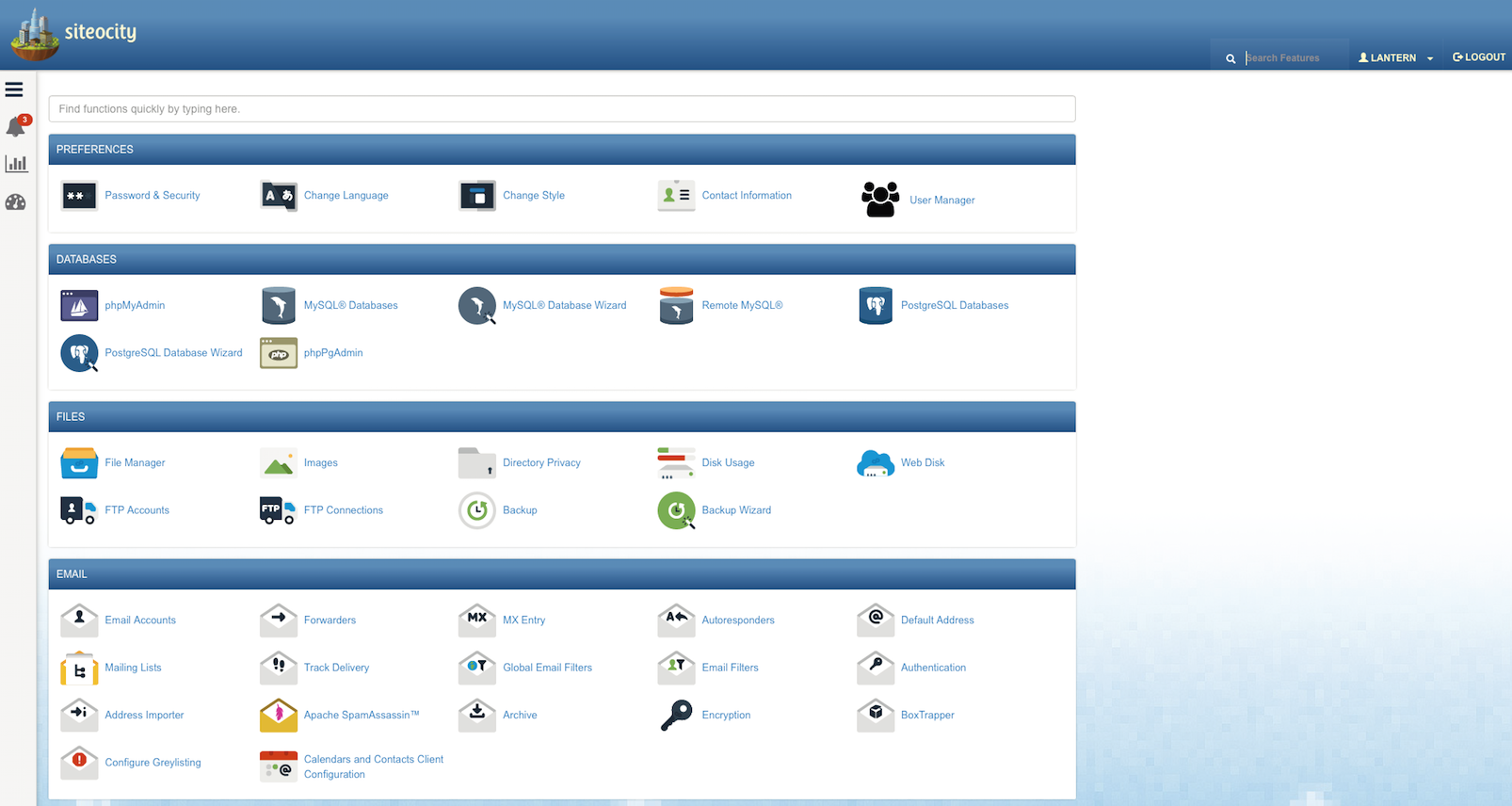Click the search magnifier icon
1512x806 pixels.
1231,58
